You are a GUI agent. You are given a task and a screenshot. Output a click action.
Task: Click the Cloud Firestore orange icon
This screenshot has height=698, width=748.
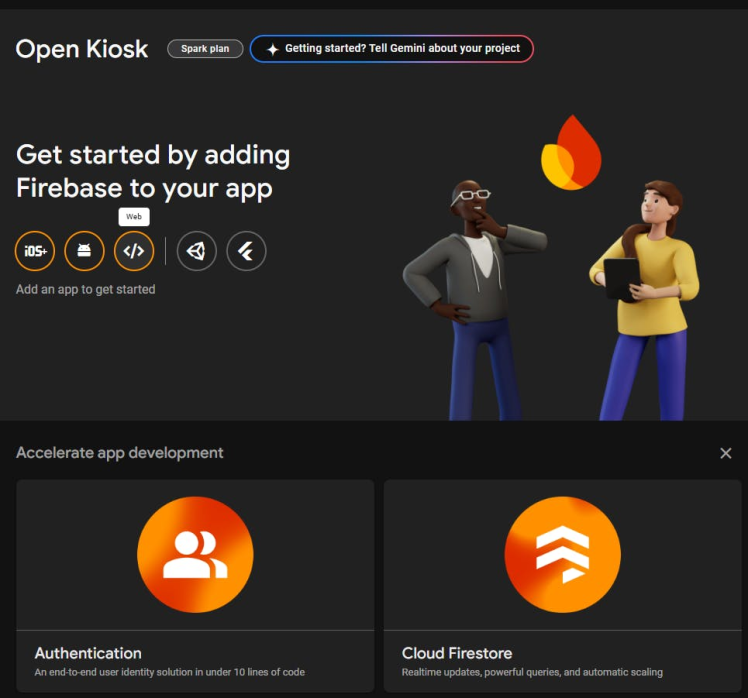[x=562, y=554]
